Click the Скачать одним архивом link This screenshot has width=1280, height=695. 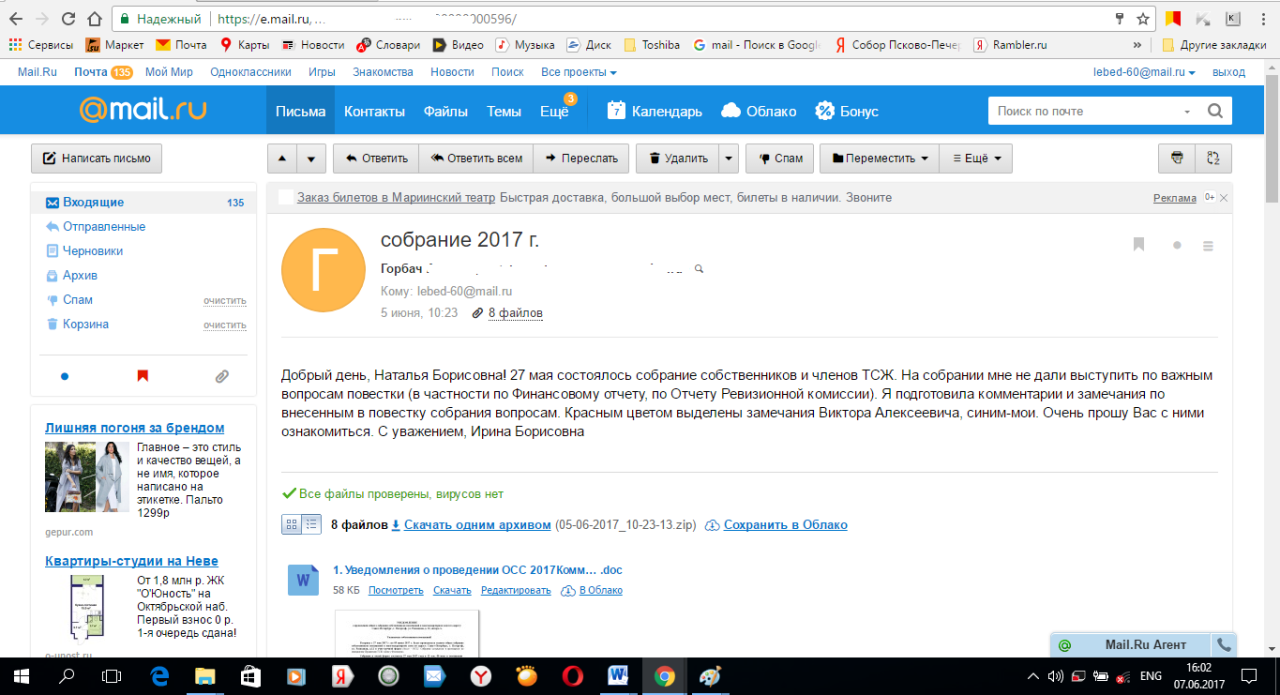click(x=477, y=525)
